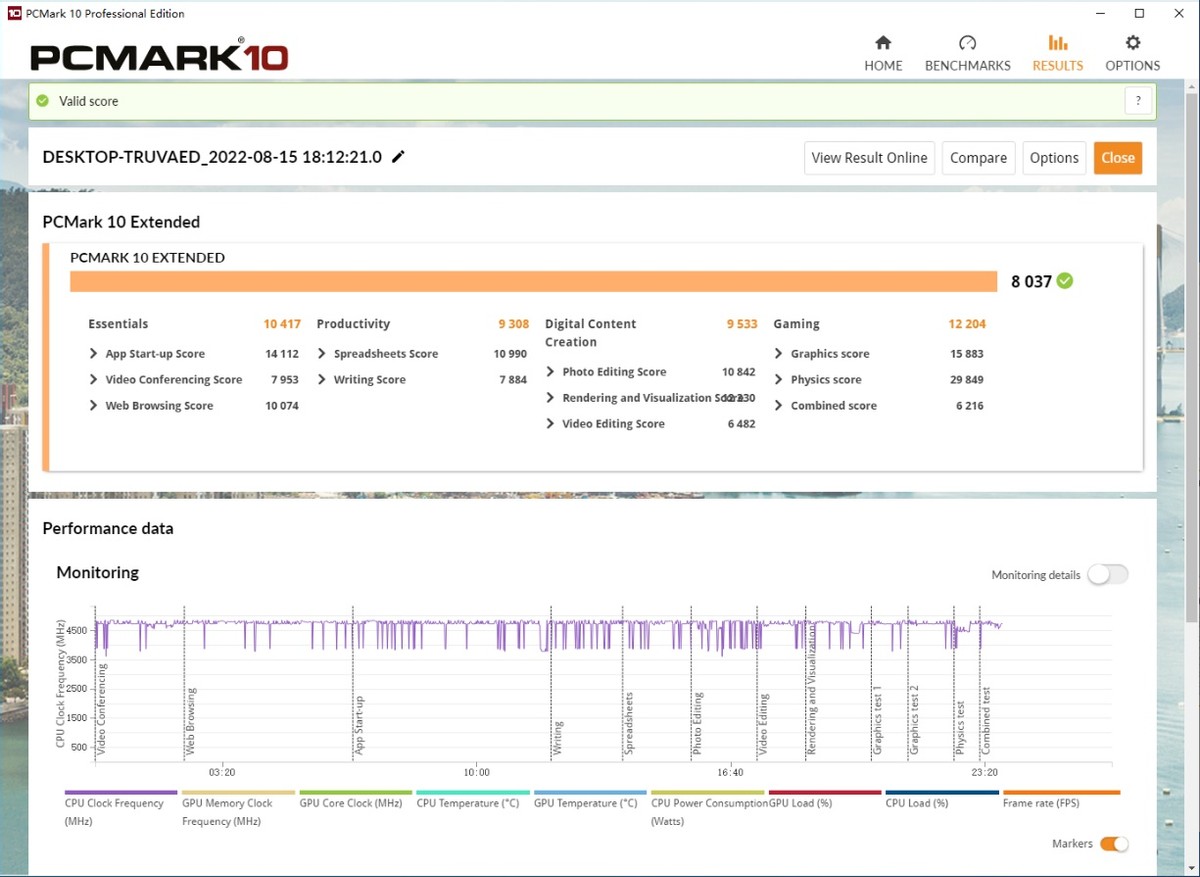Click the question mark help icon
Screen dimensions: 1200x877
click(x=1138, y=101)
